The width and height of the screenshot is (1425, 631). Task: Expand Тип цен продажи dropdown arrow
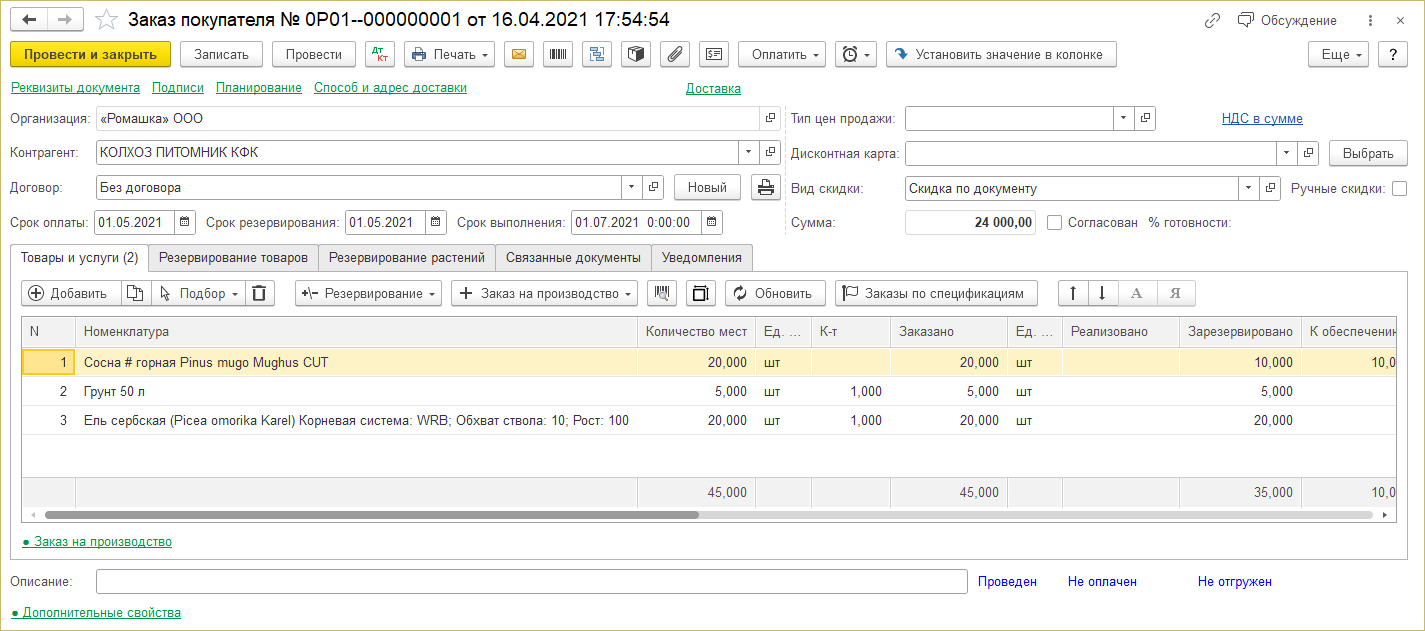(1124, 118)
